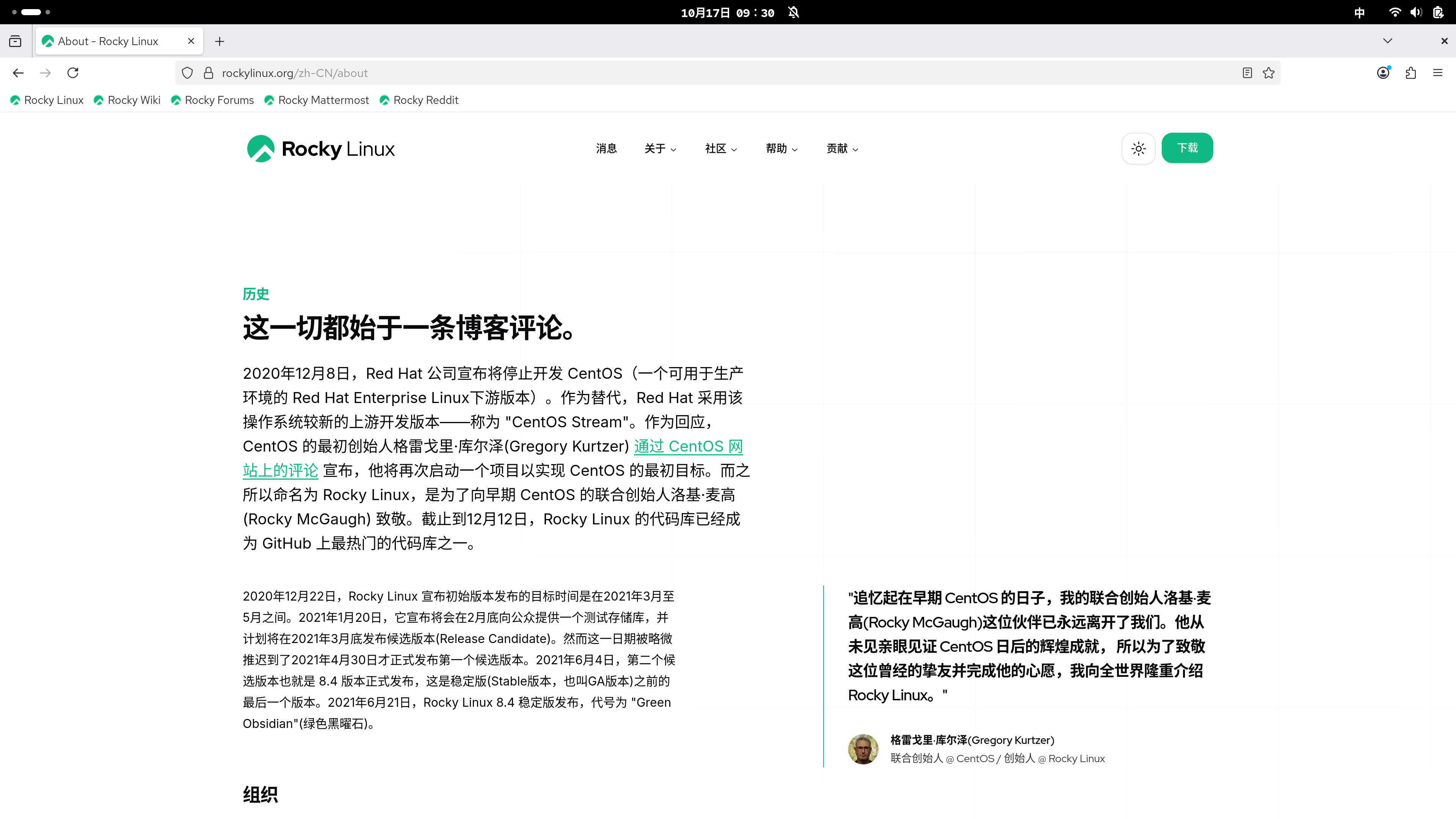Click the Wi-Fi status icon
1456x819 pixels.
tap(1395, 13)
